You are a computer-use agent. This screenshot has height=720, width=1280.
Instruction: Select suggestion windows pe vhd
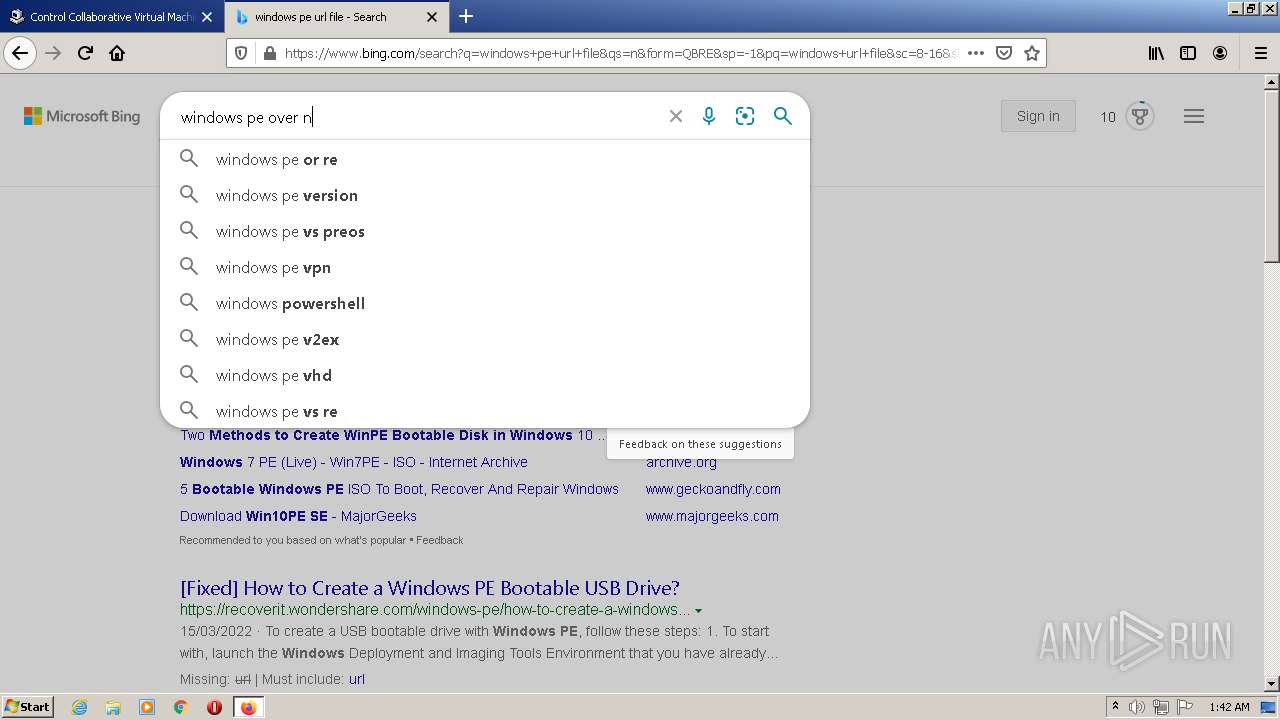click(485, 375)
